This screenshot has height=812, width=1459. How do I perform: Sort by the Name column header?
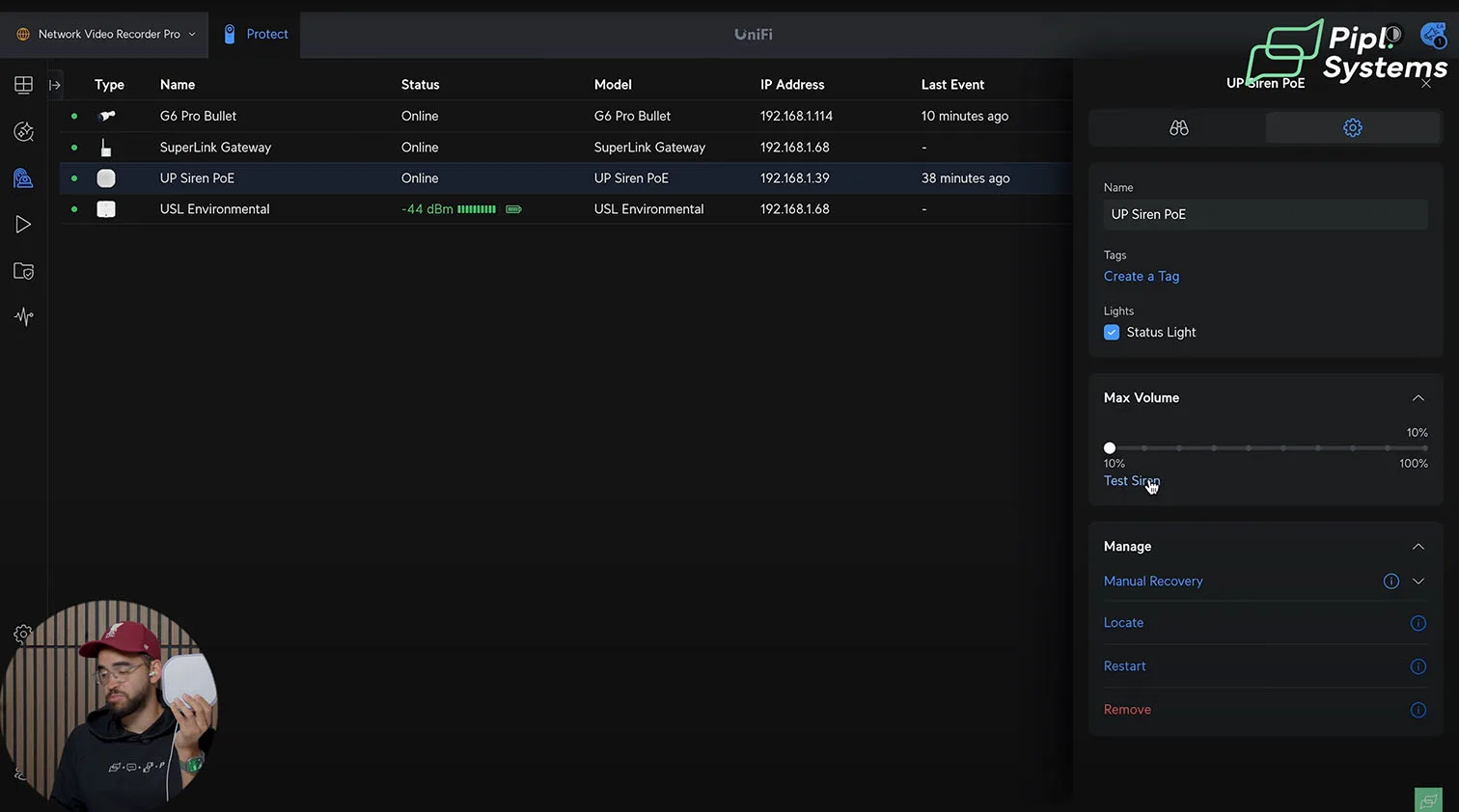click(x=178, y=85)
